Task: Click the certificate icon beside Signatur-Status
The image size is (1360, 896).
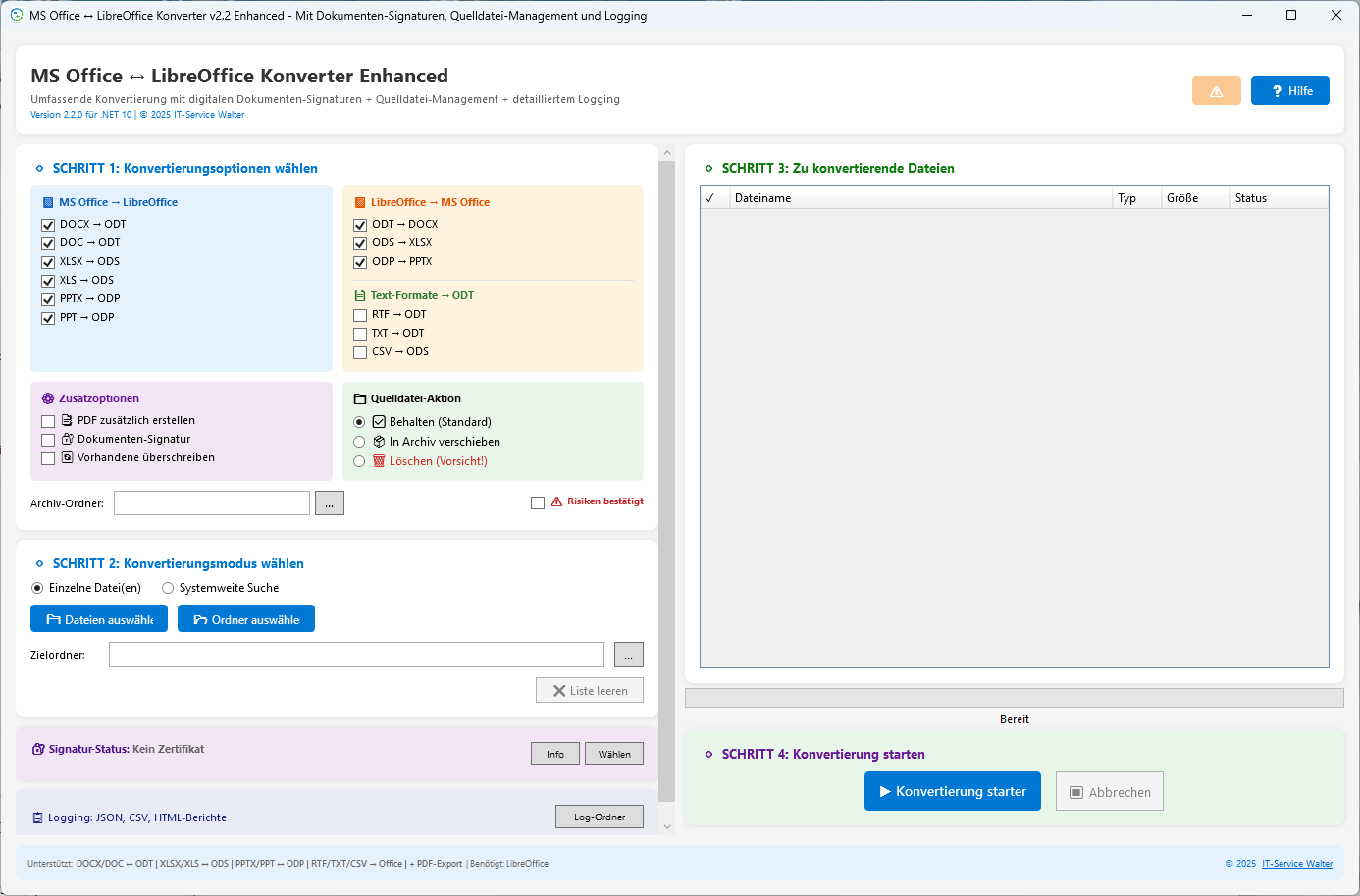Action: click(38, 749)
